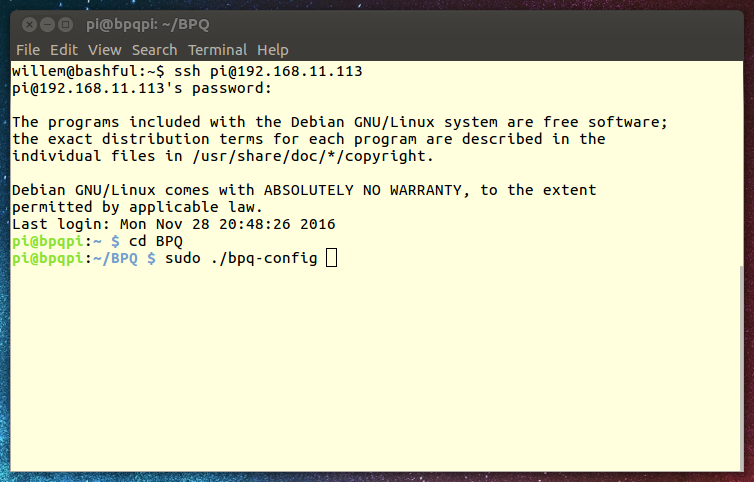Close the terminal window
The image size is (754, 482).
[x=29, y=24]
